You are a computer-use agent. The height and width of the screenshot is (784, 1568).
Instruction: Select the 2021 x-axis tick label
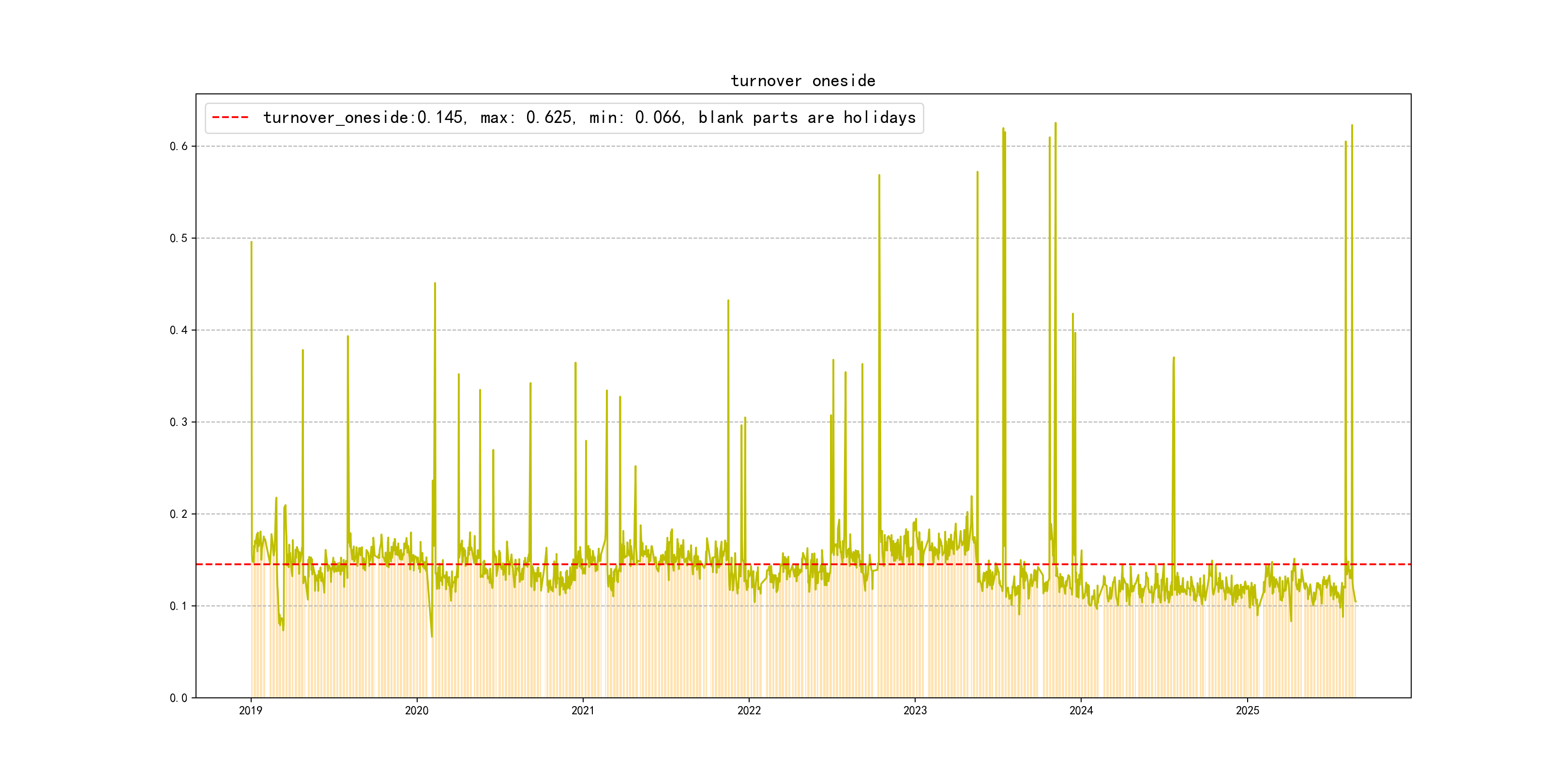pyautogui.click(x=583, y=710)
